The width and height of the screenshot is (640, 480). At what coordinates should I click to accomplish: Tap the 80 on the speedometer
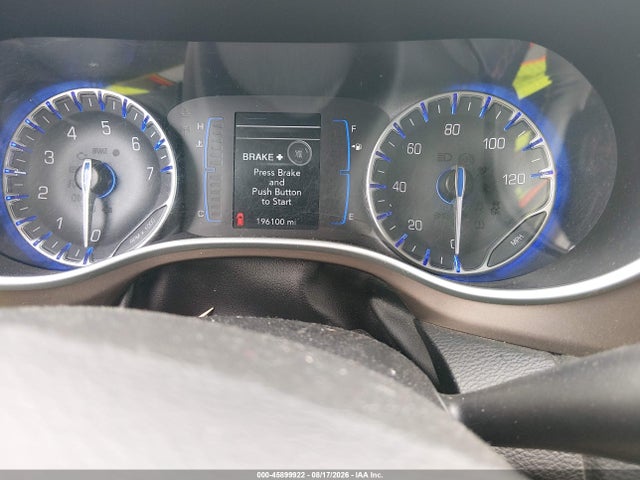(x=452, y=129)
